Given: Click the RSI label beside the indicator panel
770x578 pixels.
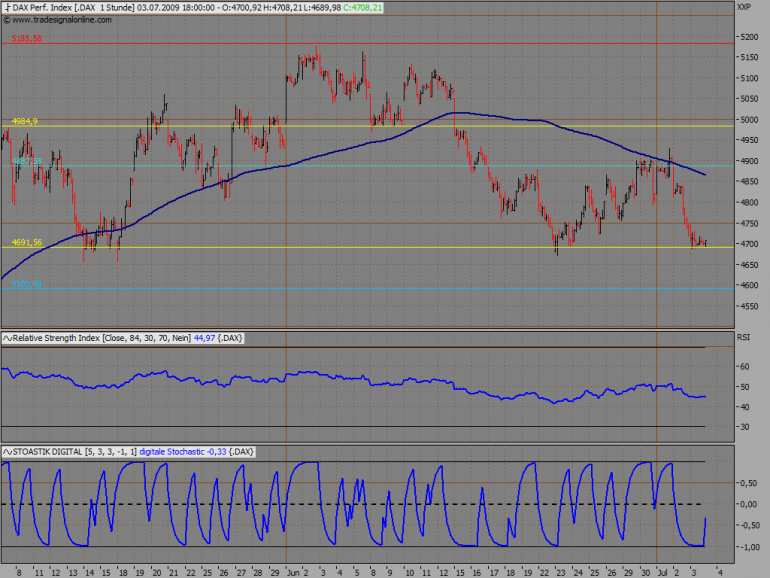Looking at the screenshot, I should [743, 337].
